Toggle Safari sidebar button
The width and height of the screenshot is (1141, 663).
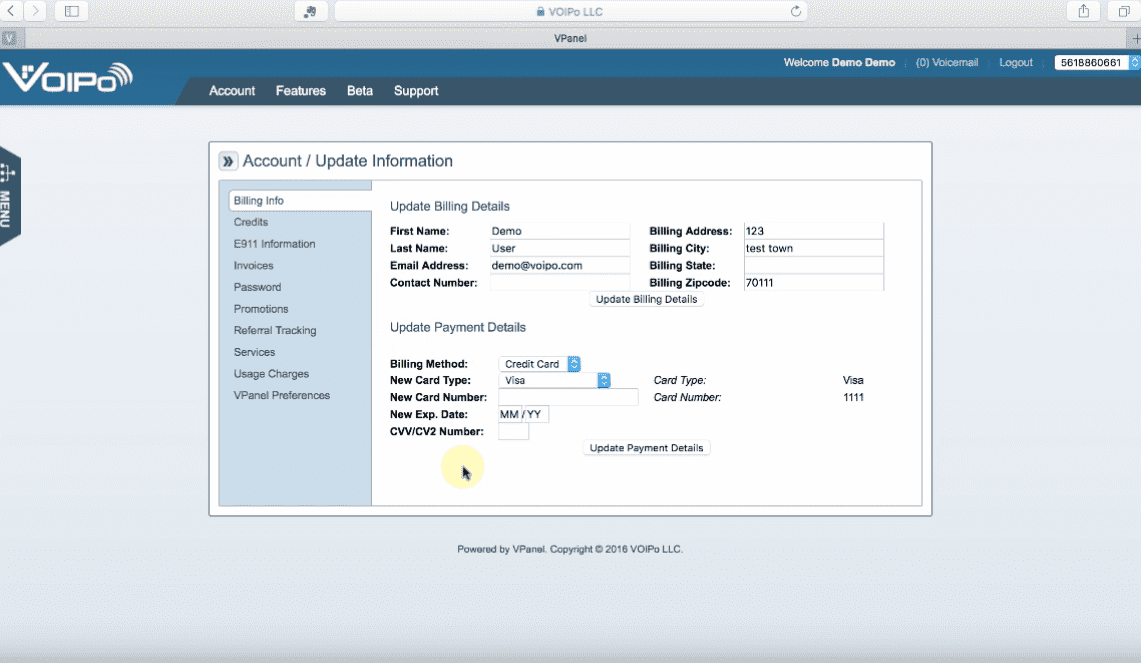71,11
